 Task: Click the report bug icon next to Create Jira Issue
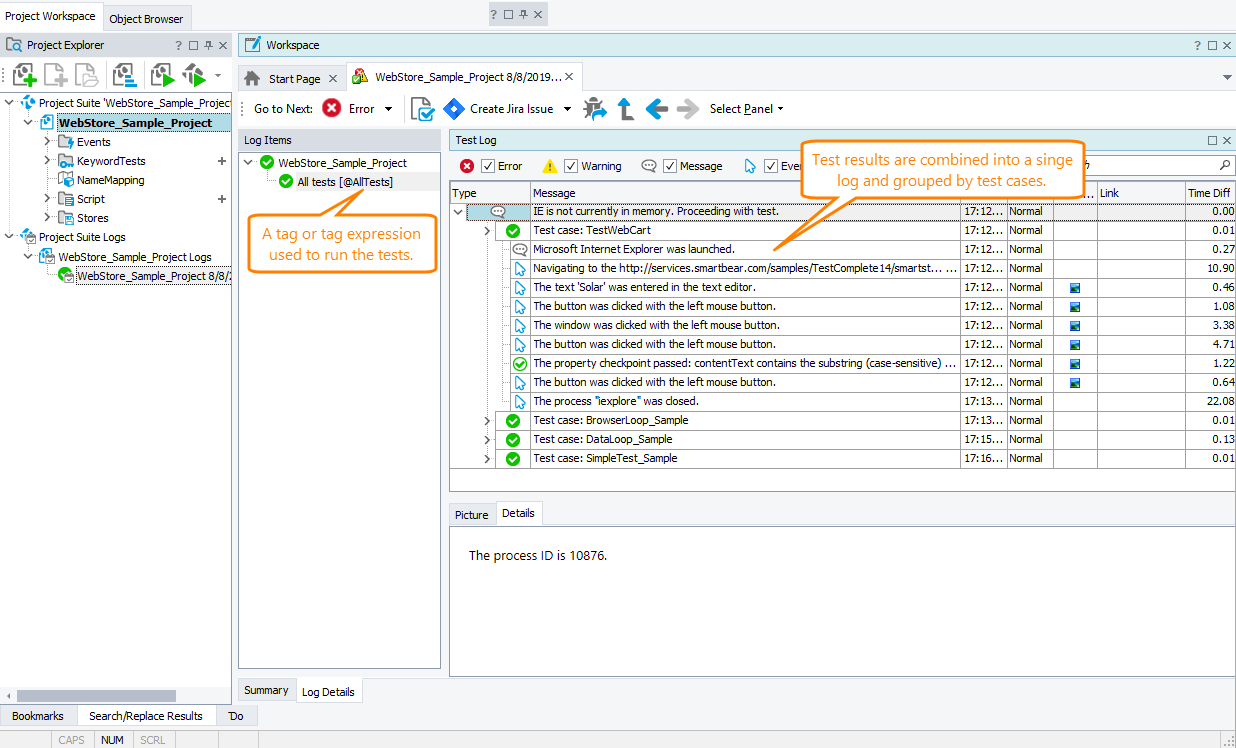pyautogui.click(x=594, y=109)
